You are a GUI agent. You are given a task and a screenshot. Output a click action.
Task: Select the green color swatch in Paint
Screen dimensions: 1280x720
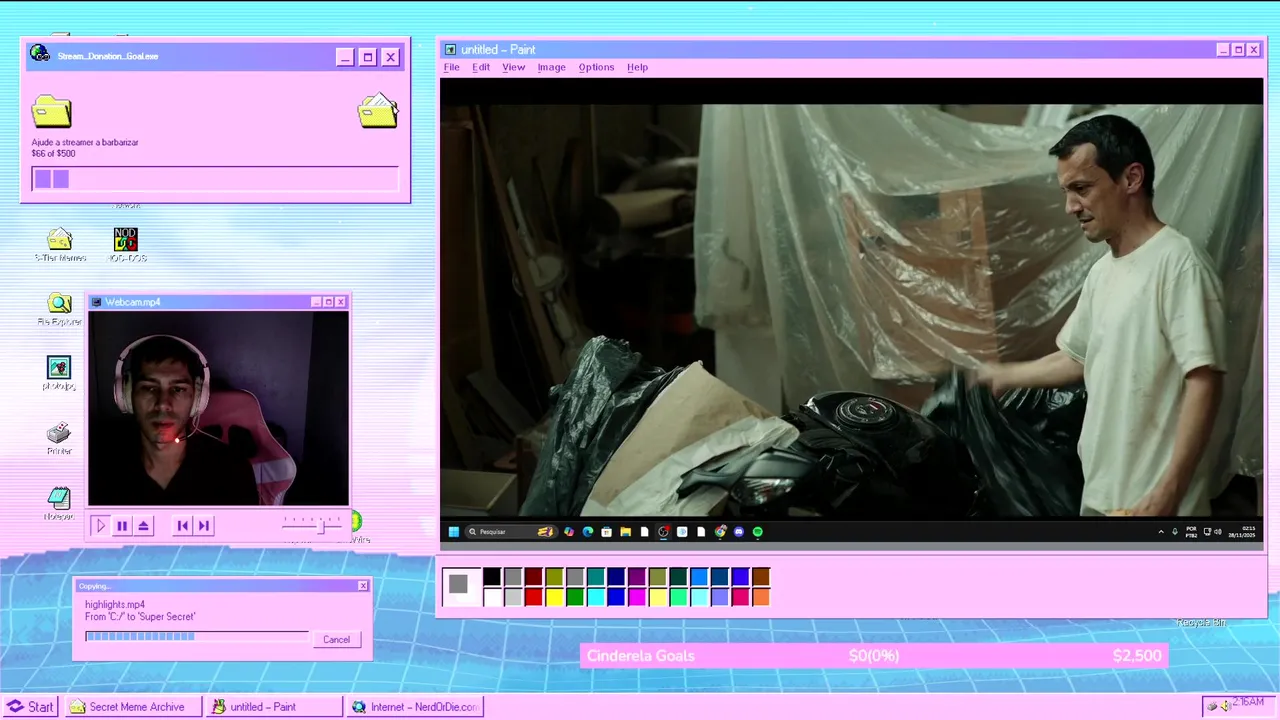point(575,597)
